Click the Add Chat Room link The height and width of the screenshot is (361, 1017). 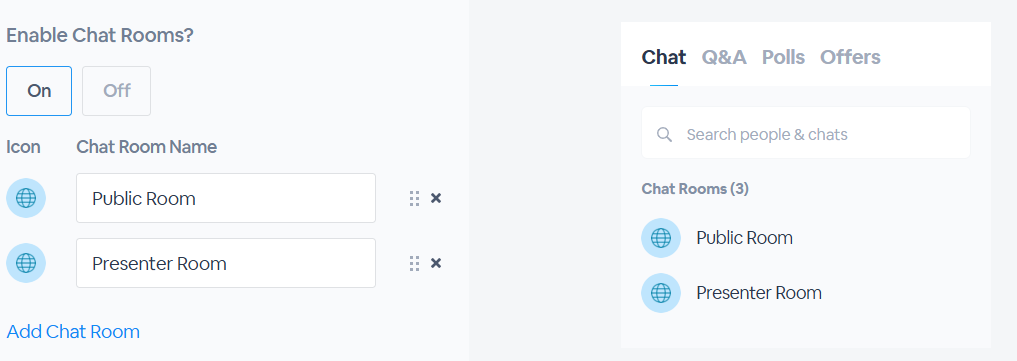[x=73, y=332]
